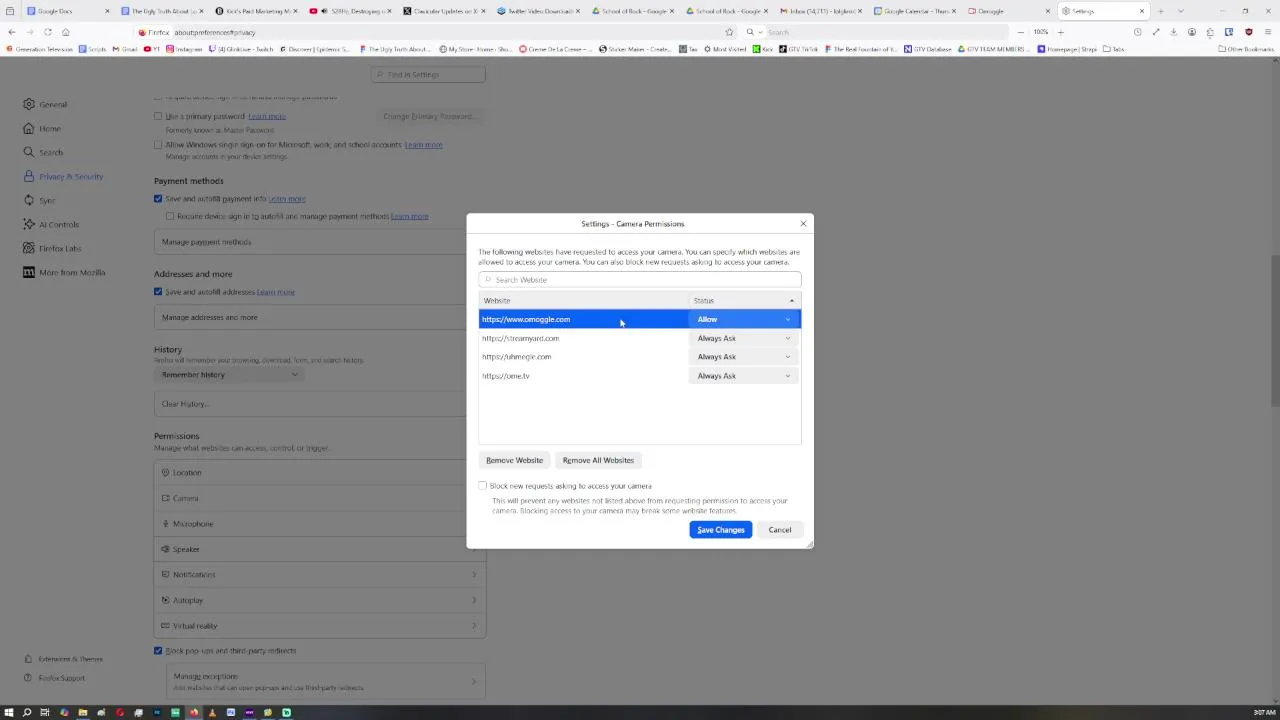
Task: Click the Search Website field
Action: click(640, 280)
